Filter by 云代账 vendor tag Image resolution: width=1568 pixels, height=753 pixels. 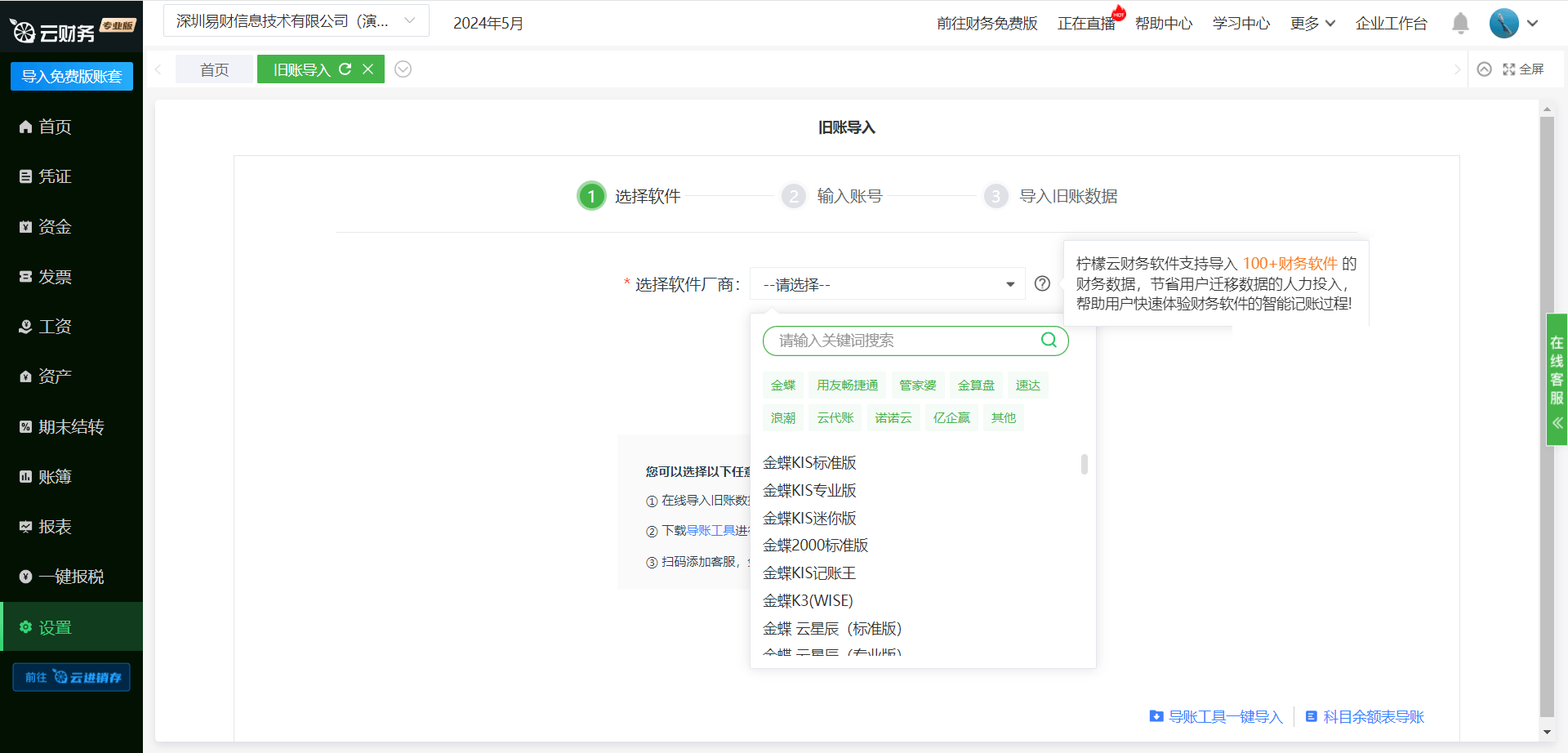click(x=835, y=417)
